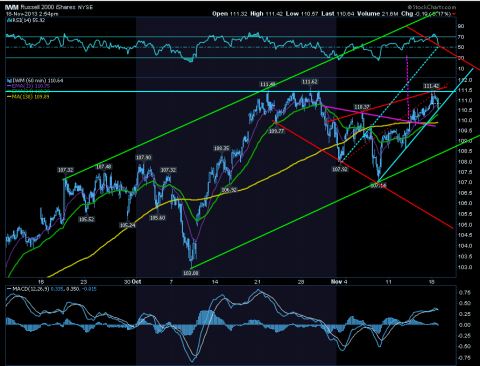The image size is (480, 366).
Task: Click the Nov 4 date axis label
Action: (x=339, y=282)
